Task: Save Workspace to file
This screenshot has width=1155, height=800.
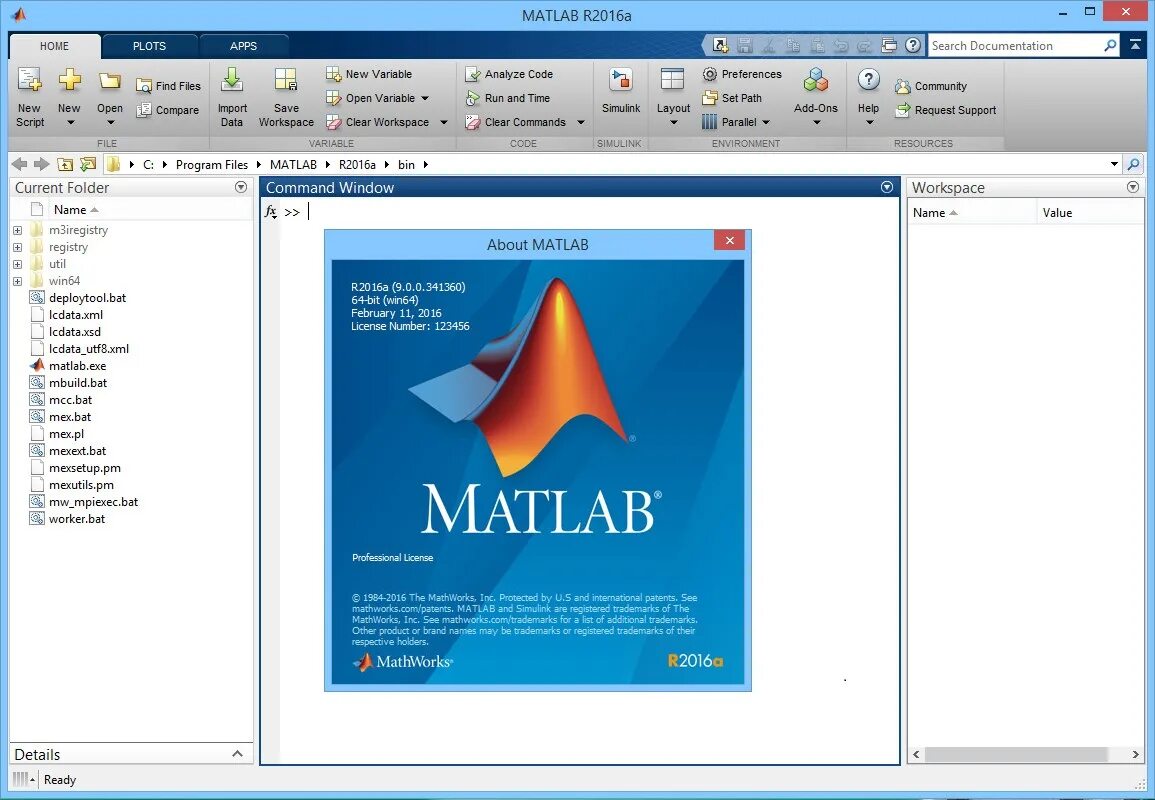Action: tap(286, 97)
